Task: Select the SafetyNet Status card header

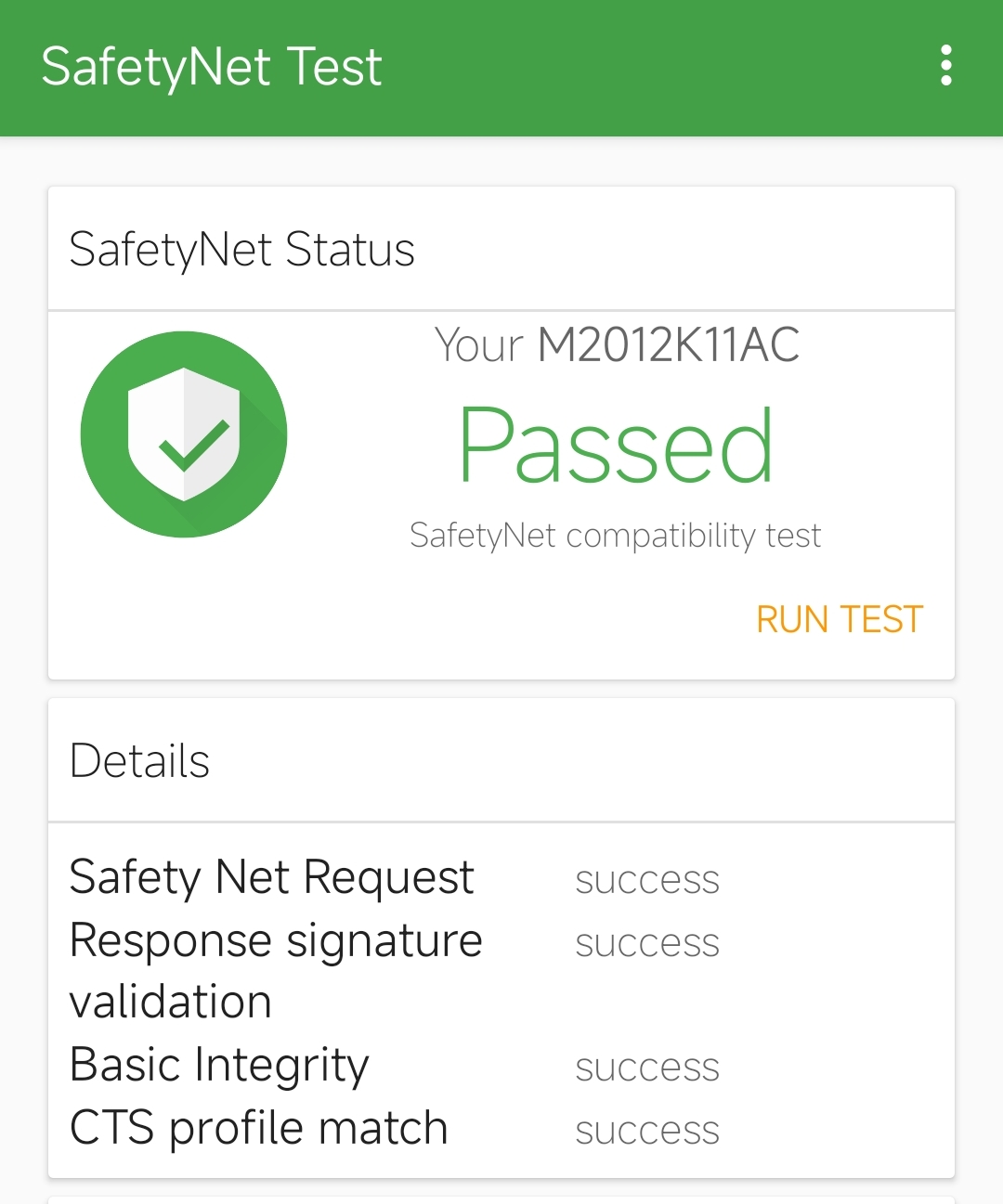Action: [501, 249]
